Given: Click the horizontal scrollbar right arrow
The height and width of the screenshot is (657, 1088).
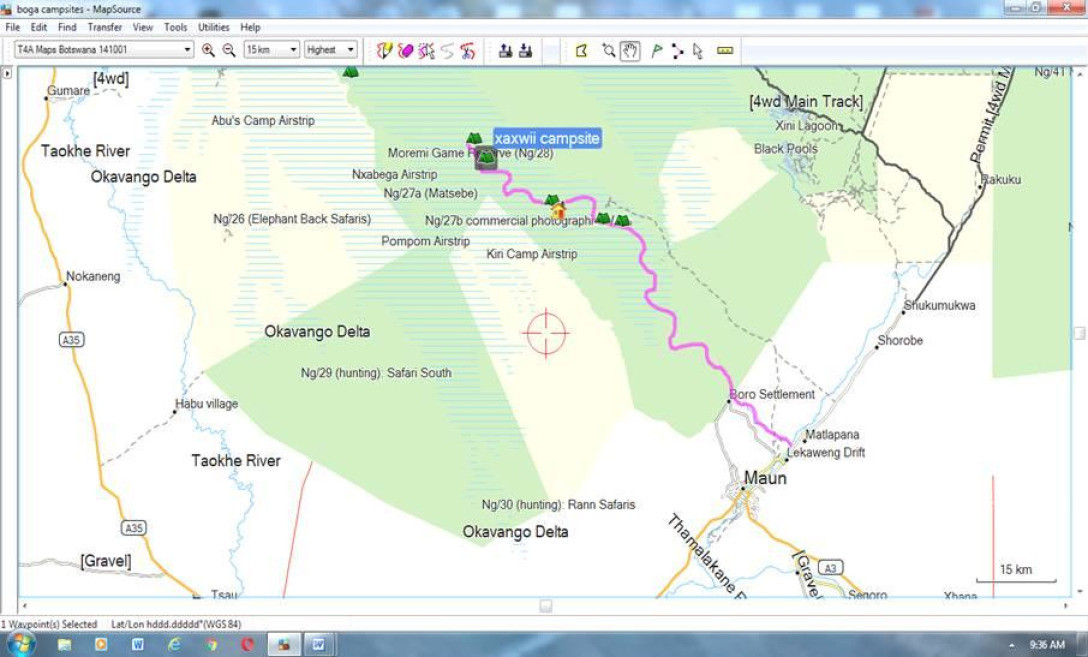Looking at the screenshot, I should (x=1066, y=606).
